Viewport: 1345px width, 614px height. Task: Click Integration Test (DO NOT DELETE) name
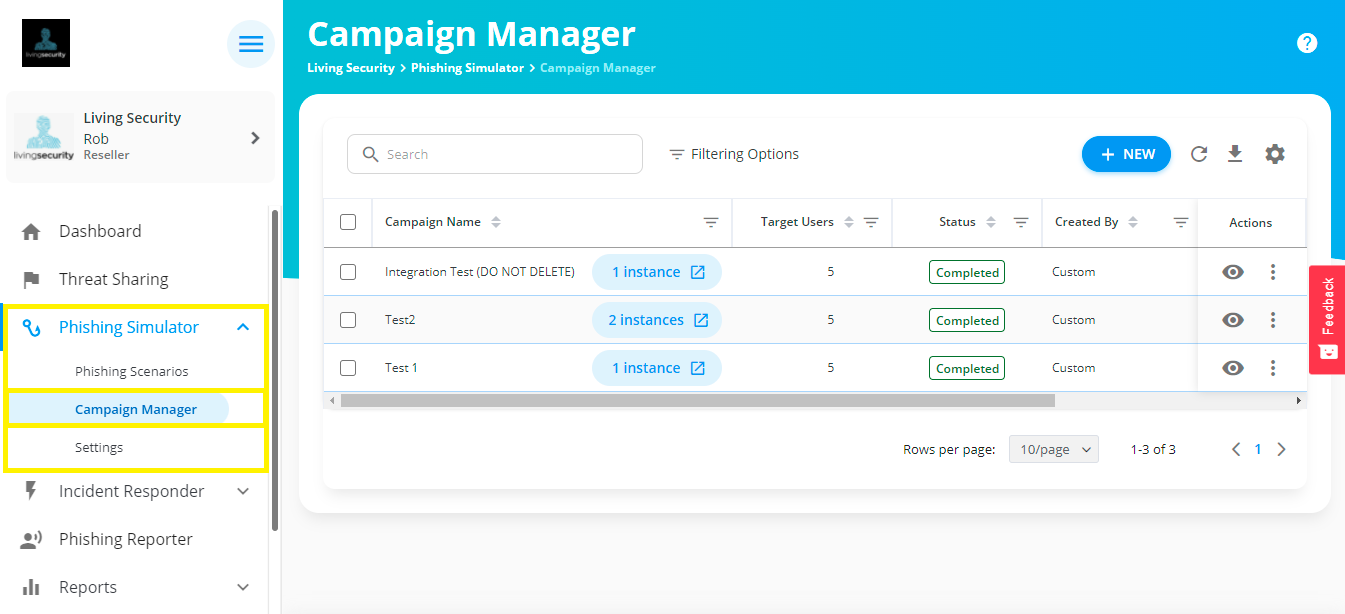[x=480, y=272]
